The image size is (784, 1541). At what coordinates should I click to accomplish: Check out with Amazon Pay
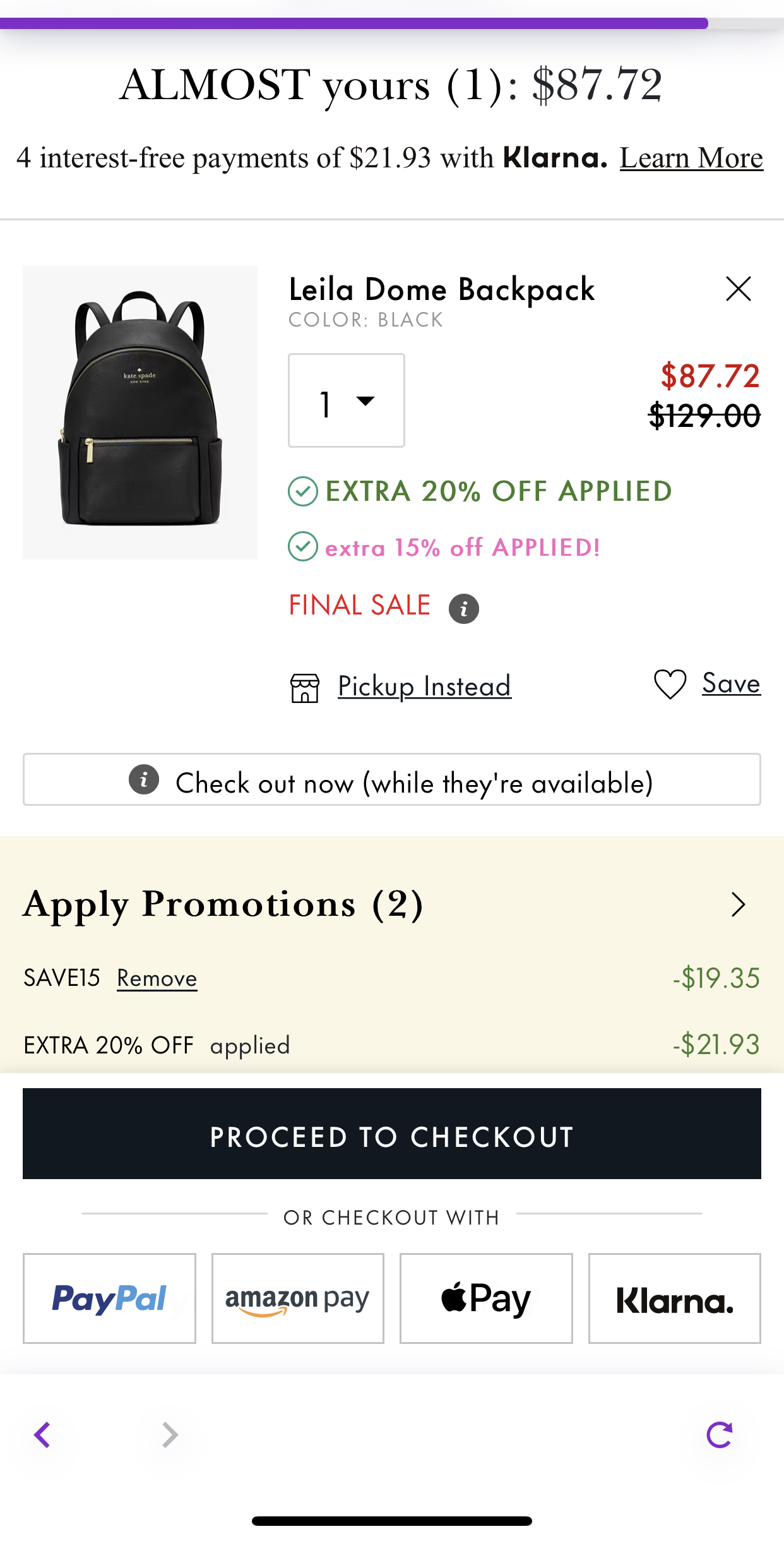point(298,1298)
